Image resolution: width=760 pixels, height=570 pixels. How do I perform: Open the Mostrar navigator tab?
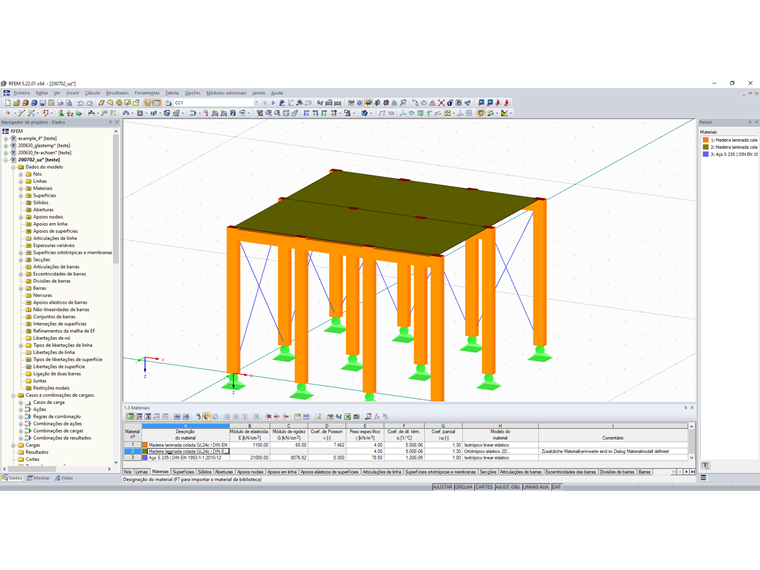(x=38, y=478)
